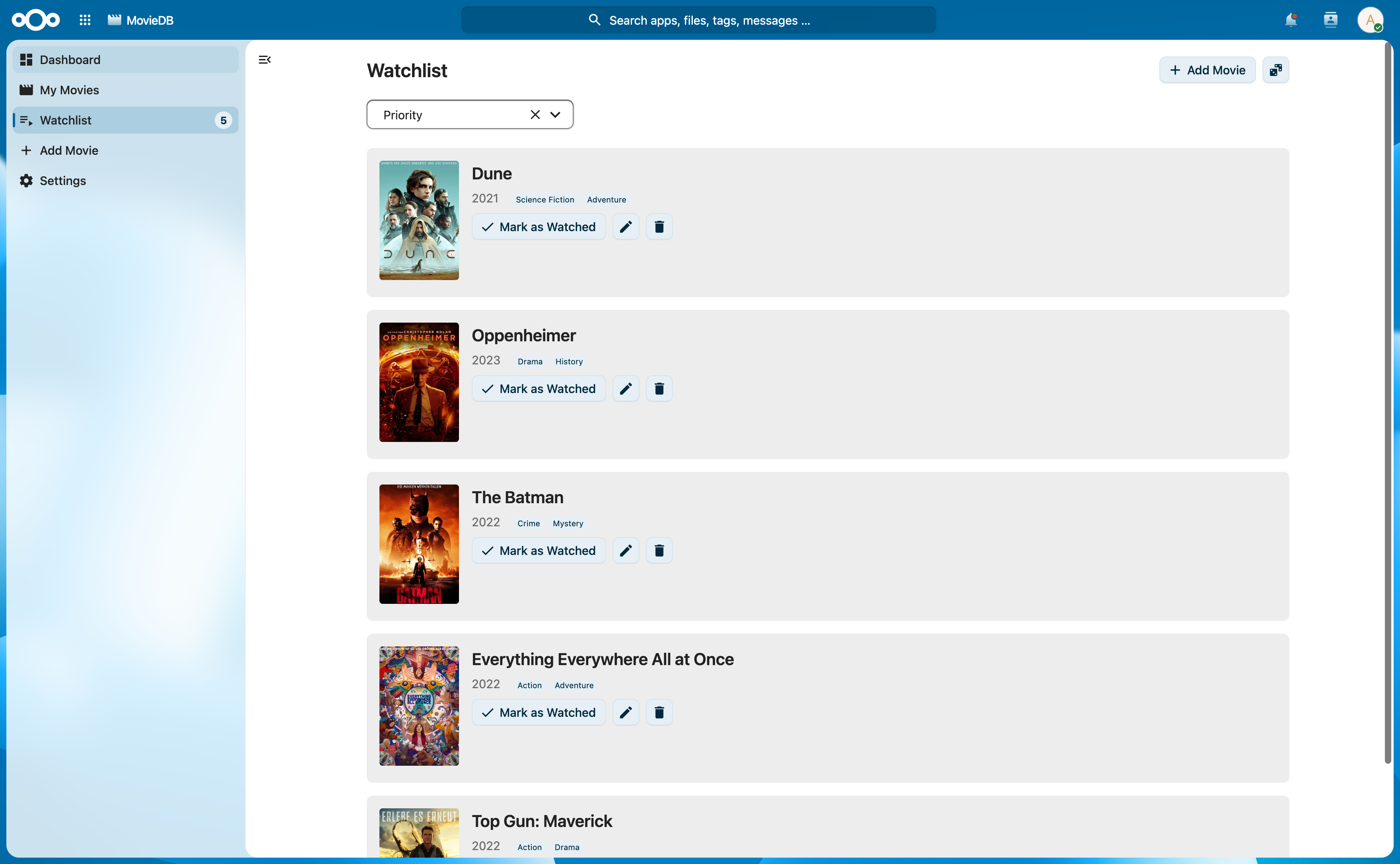Viewport: 1400px width, 864px height.
Task: Delete Oppenheimer with the trash icon
Action: (x=659, y=389)
